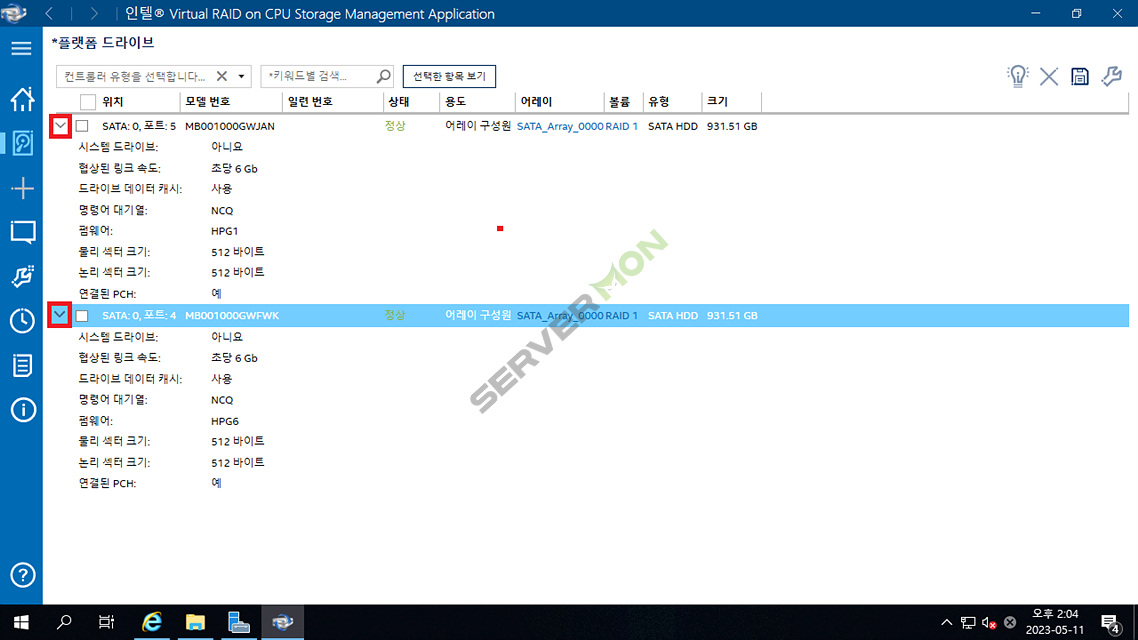Open the document log sidebar icon
Viewport: 1138px width, 640px height.
(x=22, y=365)
